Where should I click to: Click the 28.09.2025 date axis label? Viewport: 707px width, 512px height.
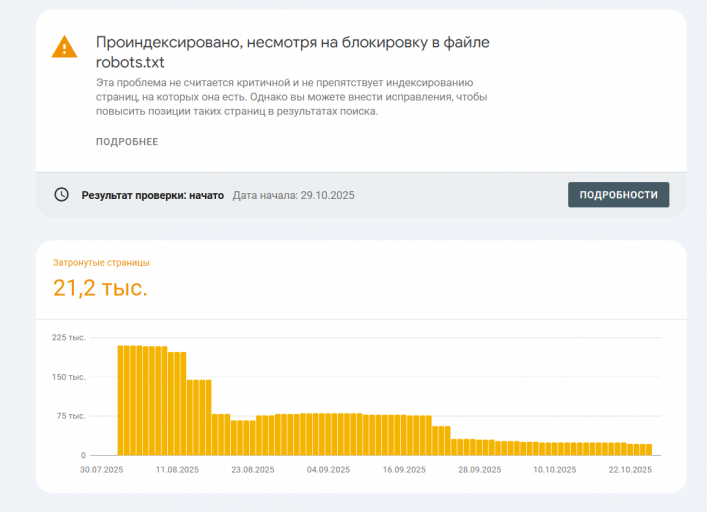(480, 470)
